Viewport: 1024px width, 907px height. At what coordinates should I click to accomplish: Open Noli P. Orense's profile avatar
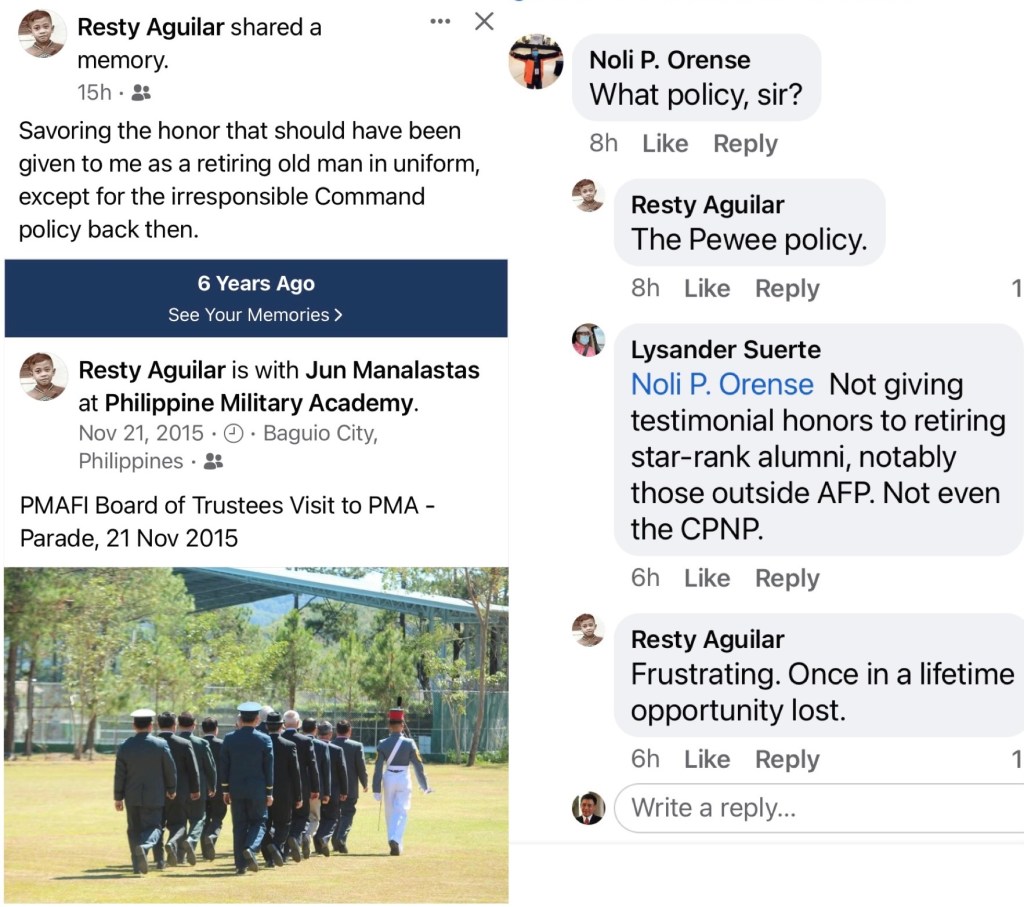pos(536,62)
